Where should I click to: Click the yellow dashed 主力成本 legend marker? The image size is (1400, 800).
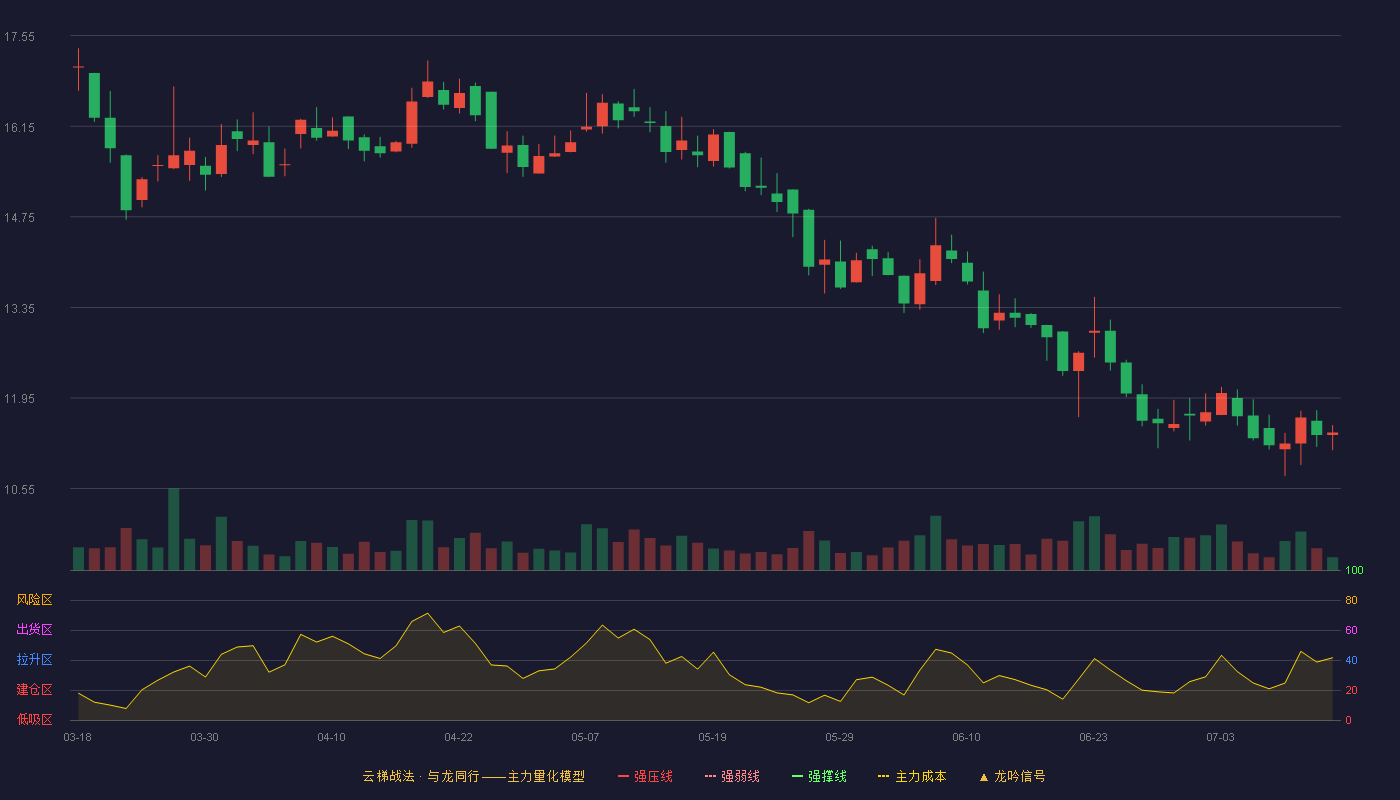pyautogui.click(x=883, y=776)
